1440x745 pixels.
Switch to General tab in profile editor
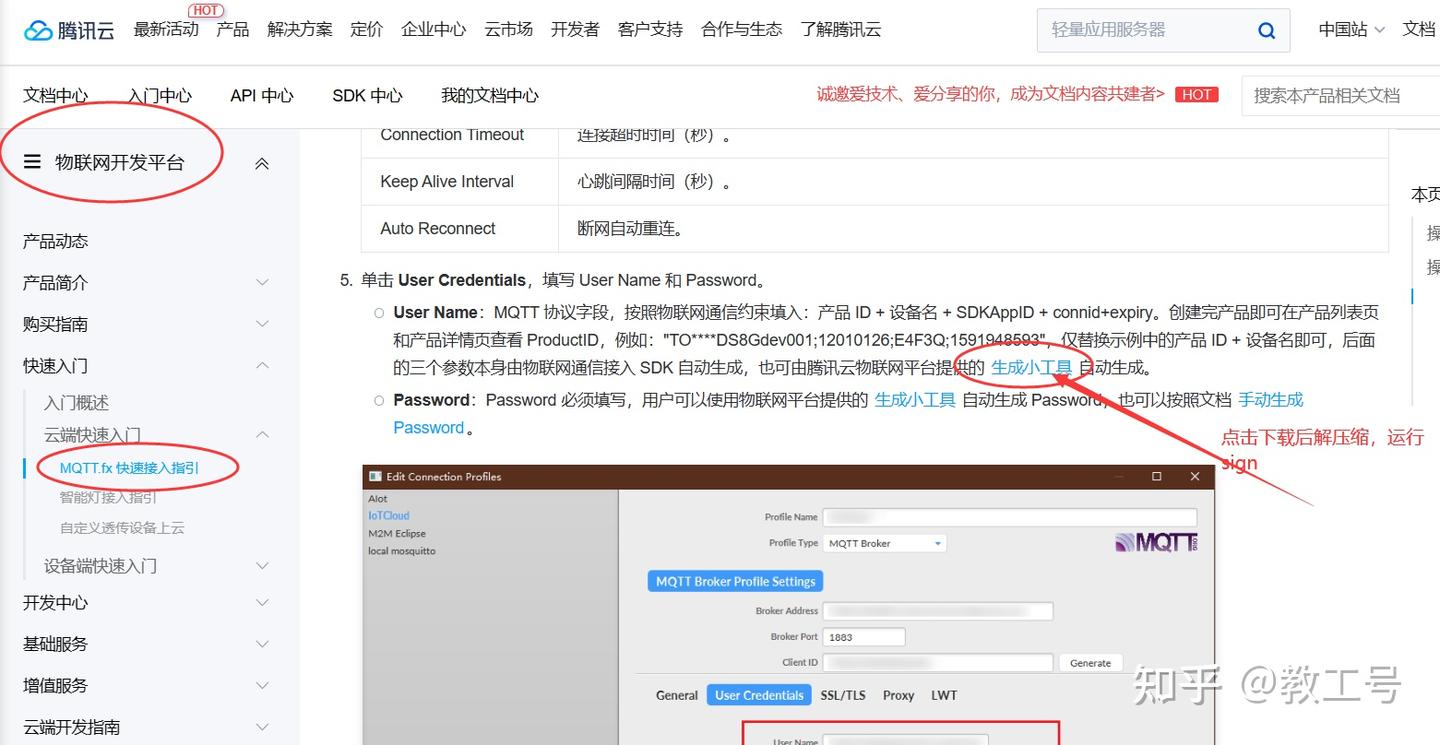(677, 695)
